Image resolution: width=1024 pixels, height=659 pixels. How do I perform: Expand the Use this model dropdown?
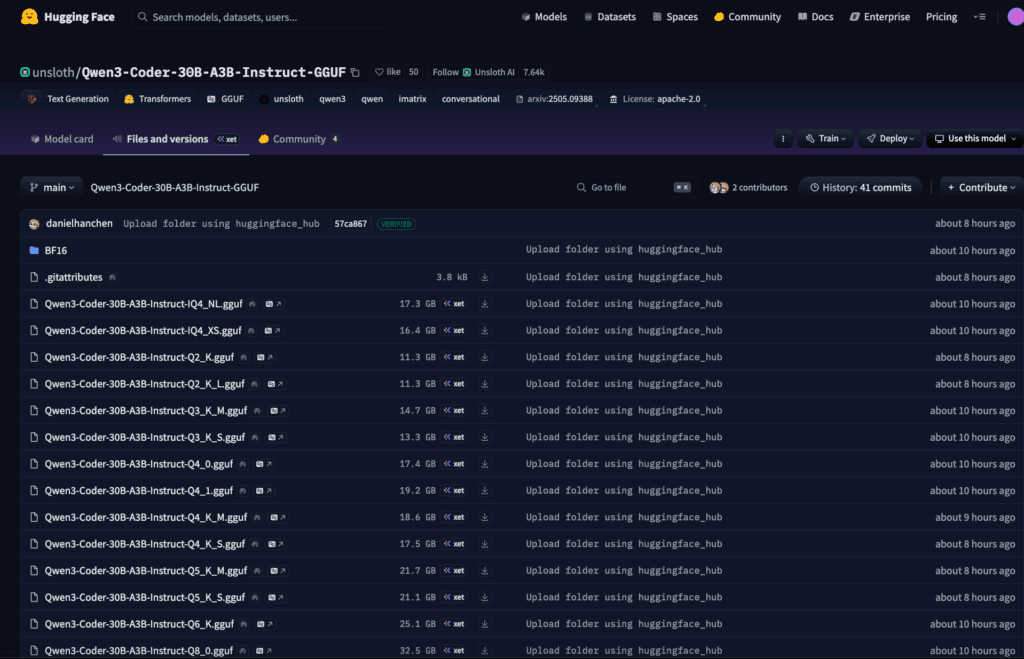pyautogui.click(x=976, y=138)
